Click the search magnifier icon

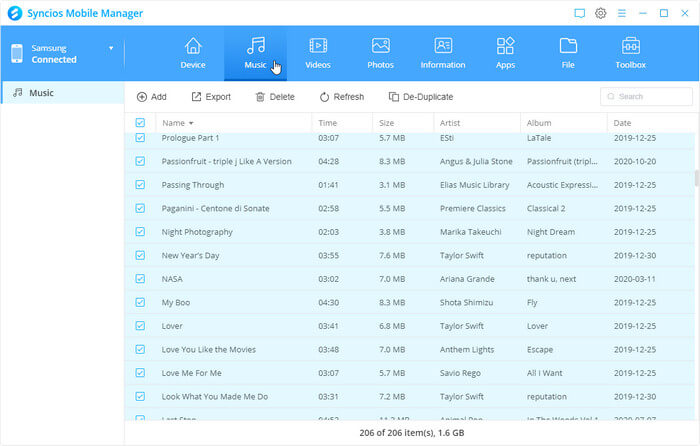[611, 96]
